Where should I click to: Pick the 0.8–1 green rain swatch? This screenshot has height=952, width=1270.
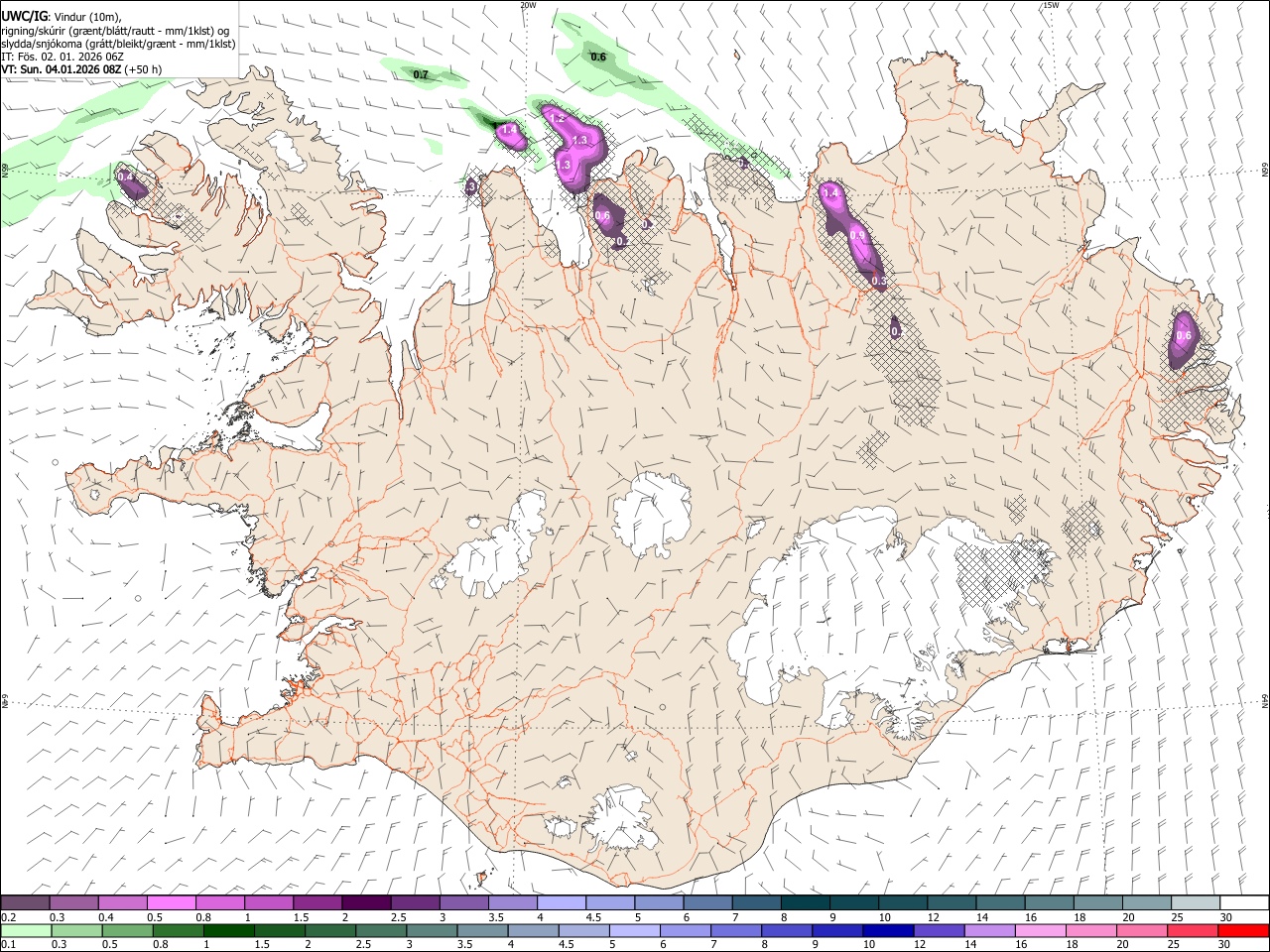[x=180, y=931]
